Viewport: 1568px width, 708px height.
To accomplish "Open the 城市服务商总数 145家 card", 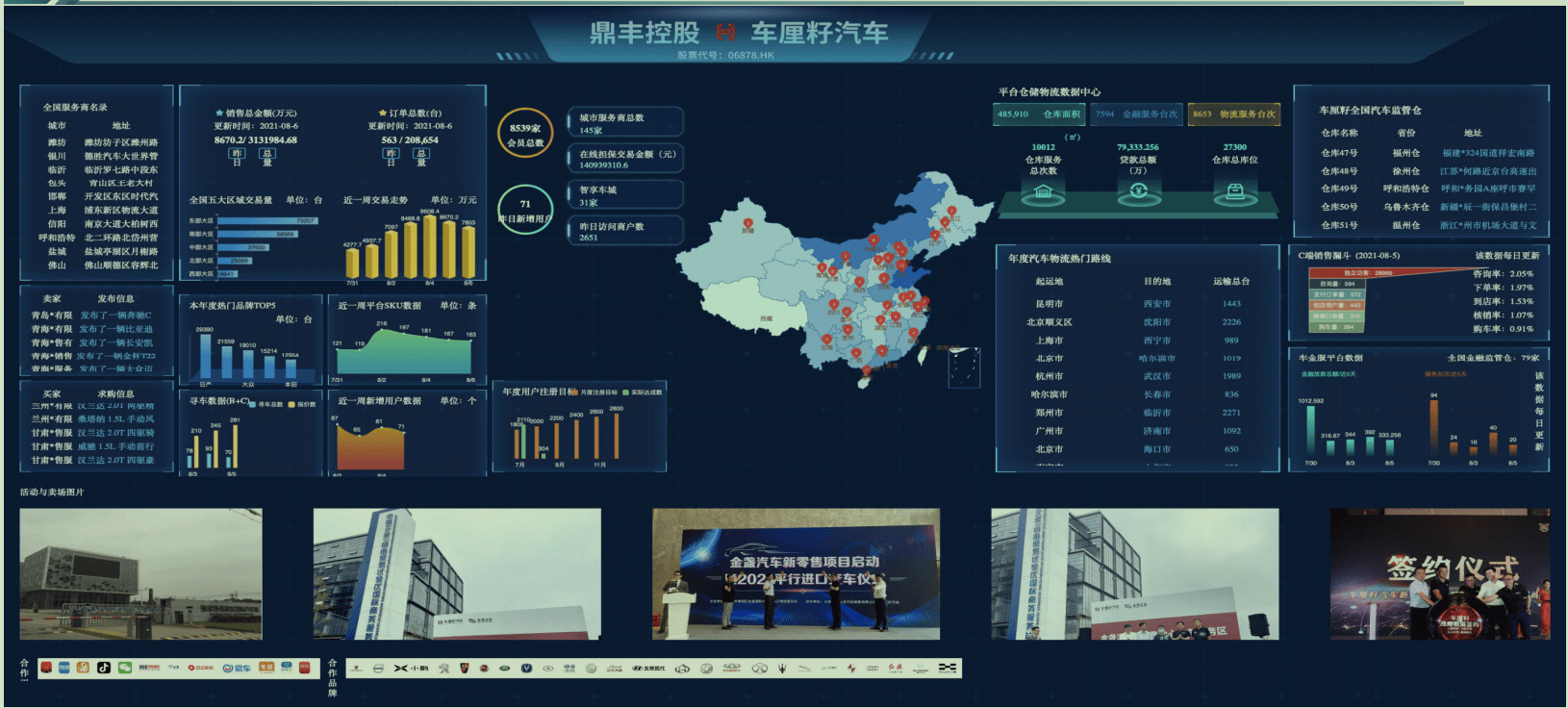I will pos(625,123).
